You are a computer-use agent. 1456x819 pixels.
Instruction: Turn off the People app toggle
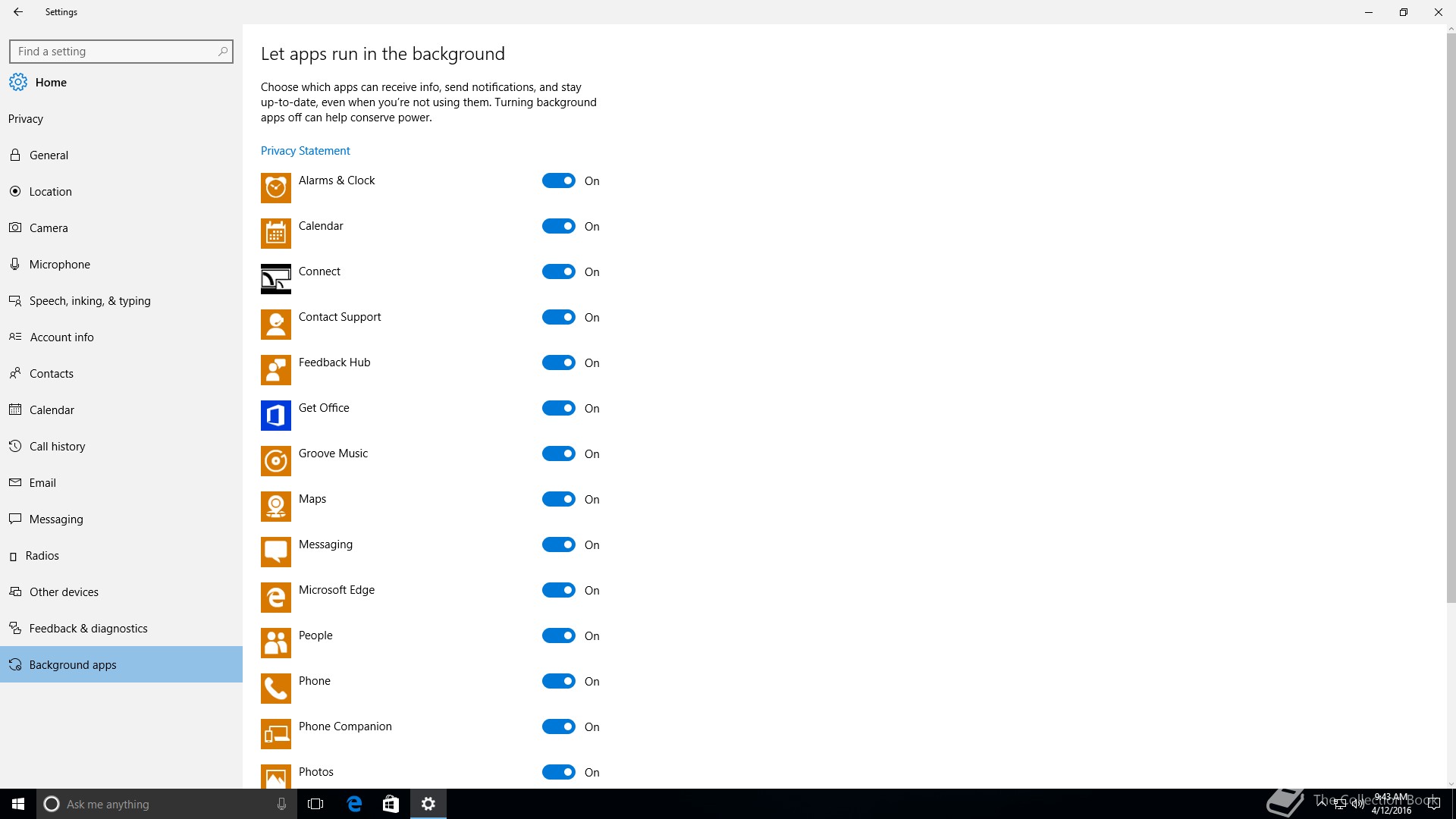[x=559, y=635]
